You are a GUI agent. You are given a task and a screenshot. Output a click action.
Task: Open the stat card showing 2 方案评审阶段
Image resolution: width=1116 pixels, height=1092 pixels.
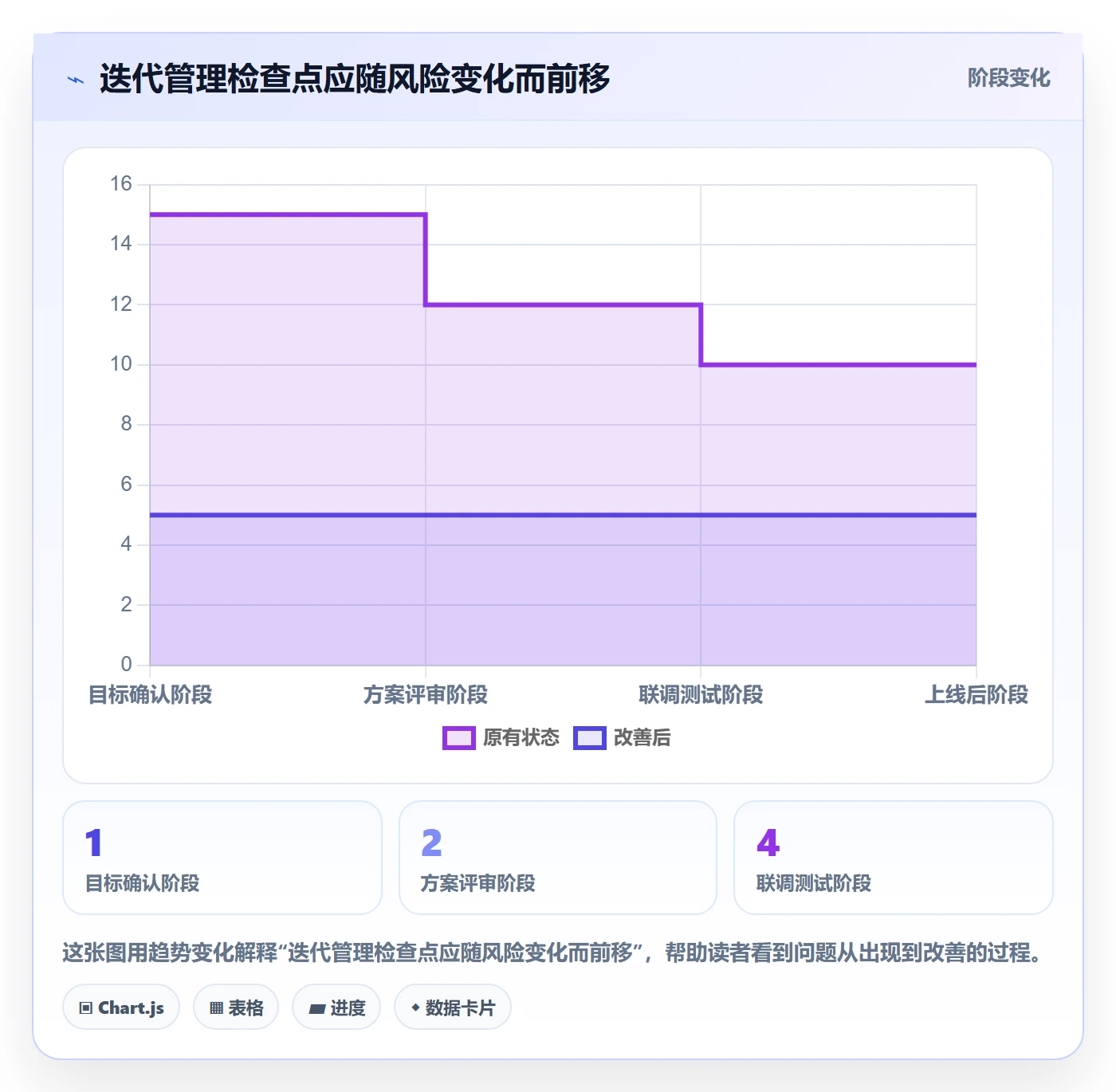(x=558, y=858)
